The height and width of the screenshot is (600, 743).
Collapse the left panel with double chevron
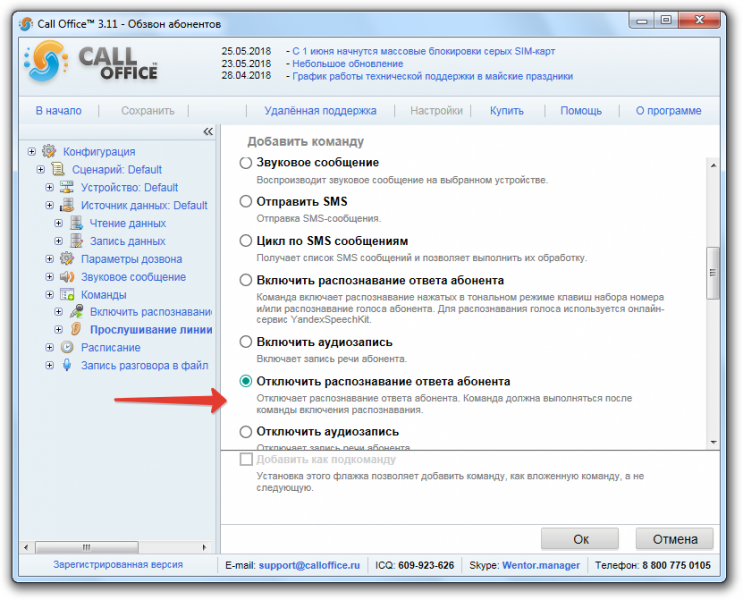(208, 131)
